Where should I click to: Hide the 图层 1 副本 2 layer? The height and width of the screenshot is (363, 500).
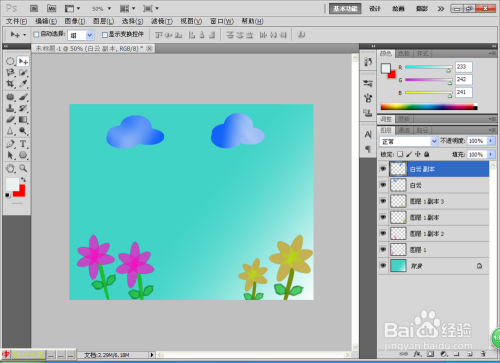tap(383, 233)
